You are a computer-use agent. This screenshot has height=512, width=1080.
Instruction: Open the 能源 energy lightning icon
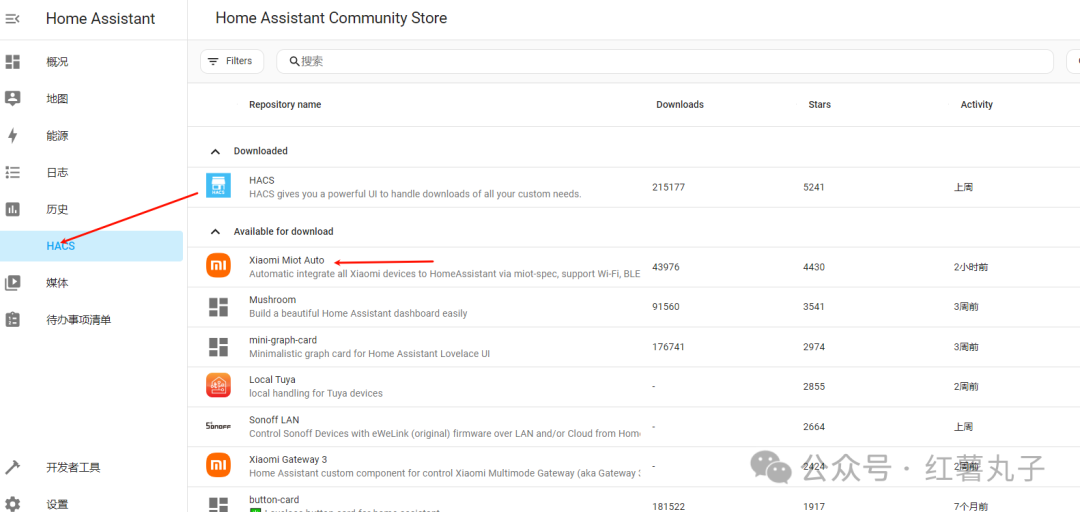point(12,136)
